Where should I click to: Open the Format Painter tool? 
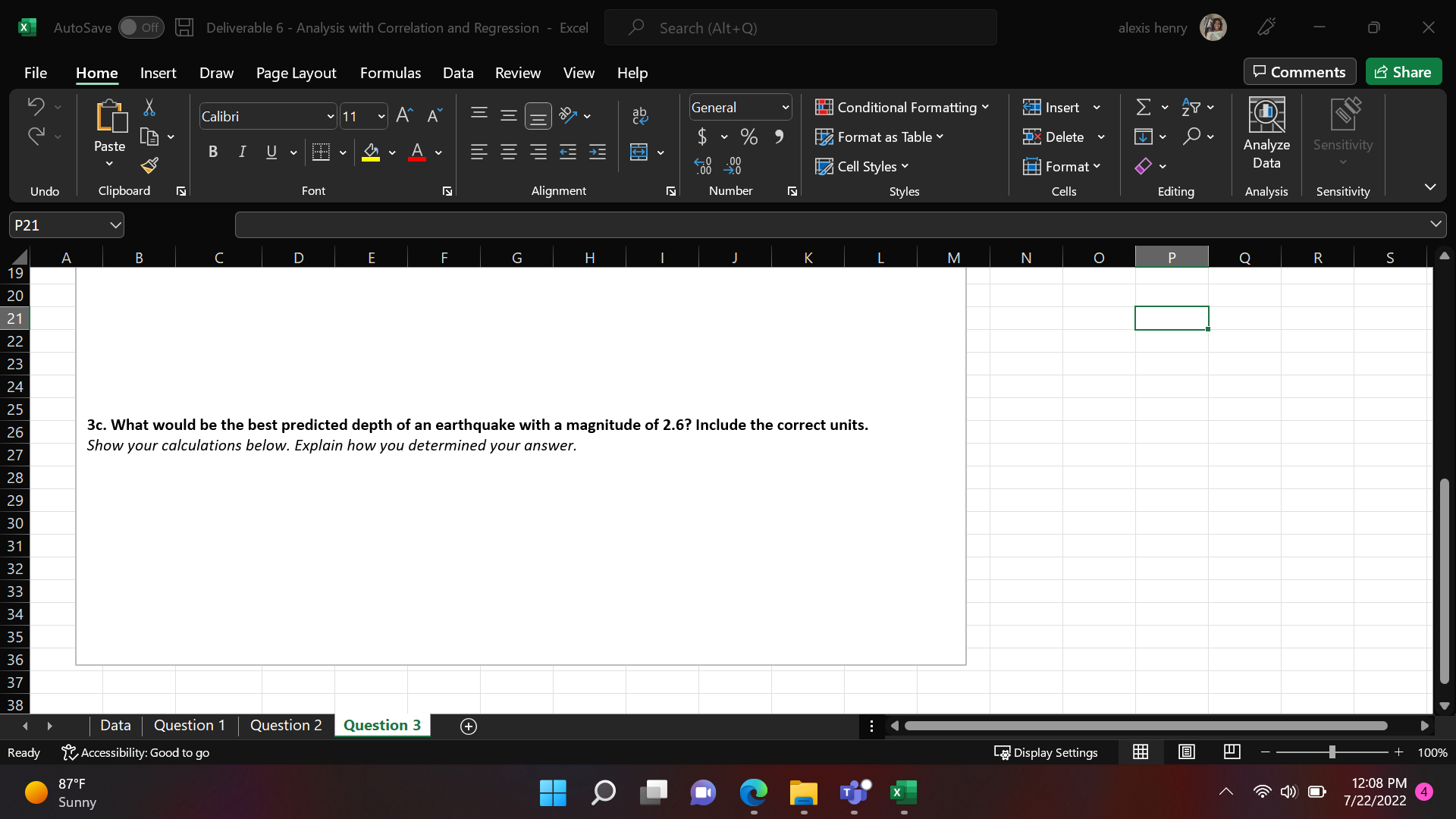[149, 165]
